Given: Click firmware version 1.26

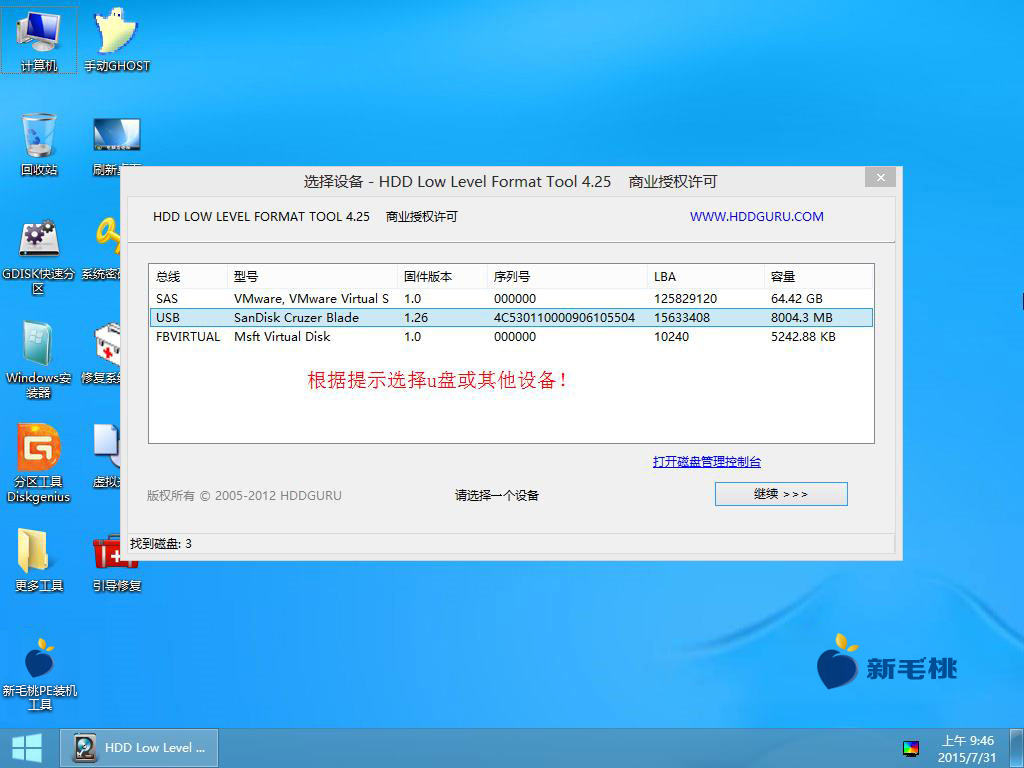Looking at the screenshot, I should point(416,318).
